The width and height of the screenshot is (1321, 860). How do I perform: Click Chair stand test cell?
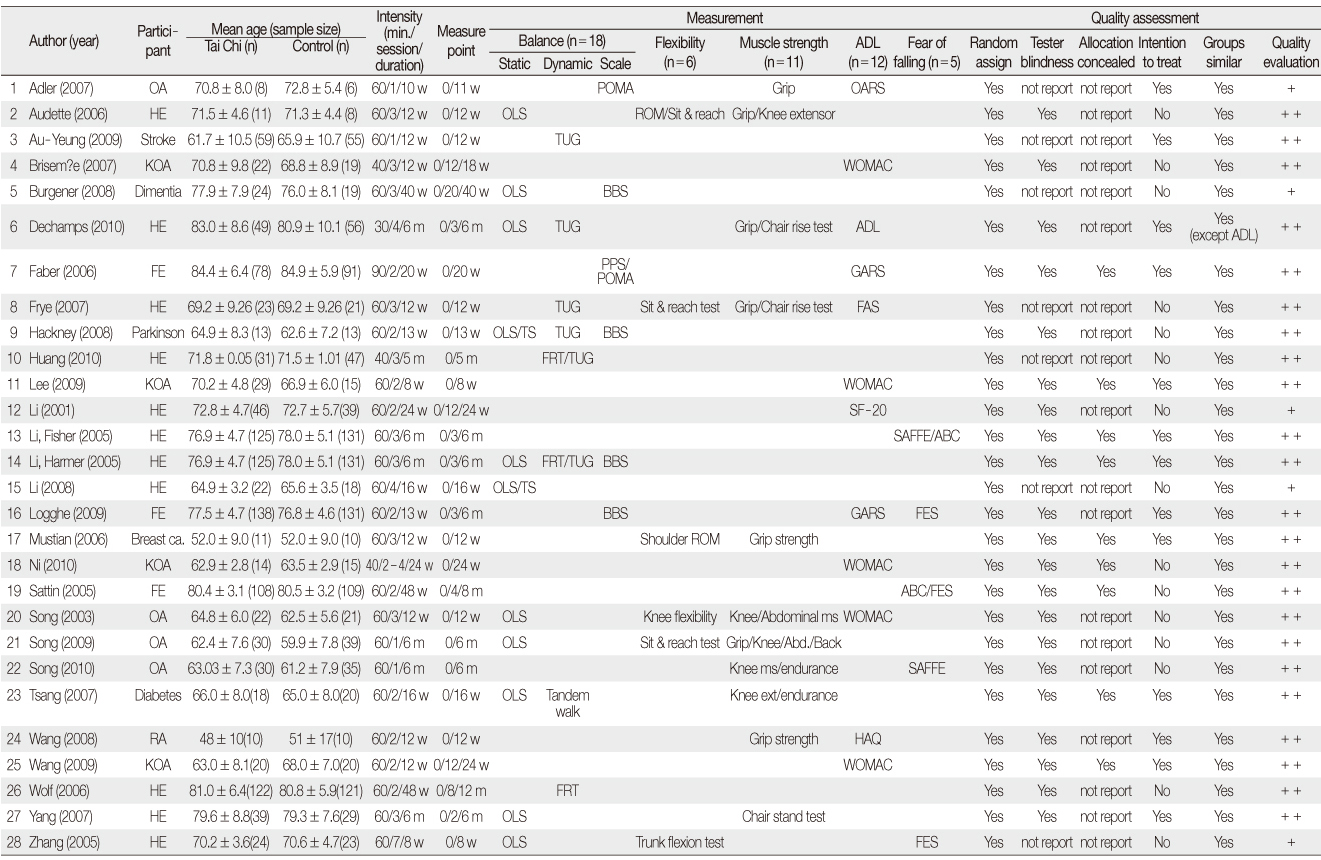[782, 817]
